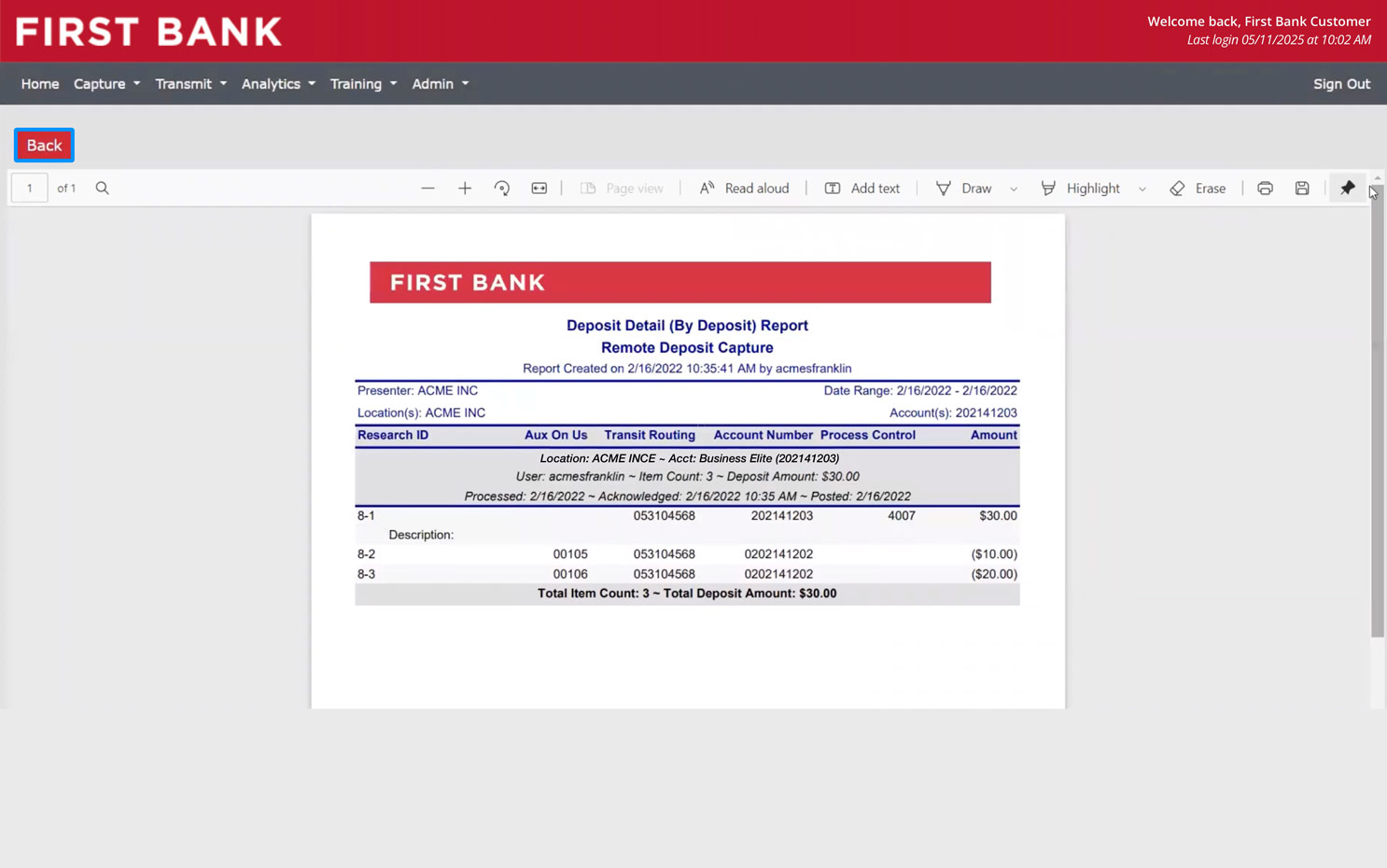Click the 'Aux On Us' column header
The height and width of the screenshot is (868, 1387).
point(555,435)
